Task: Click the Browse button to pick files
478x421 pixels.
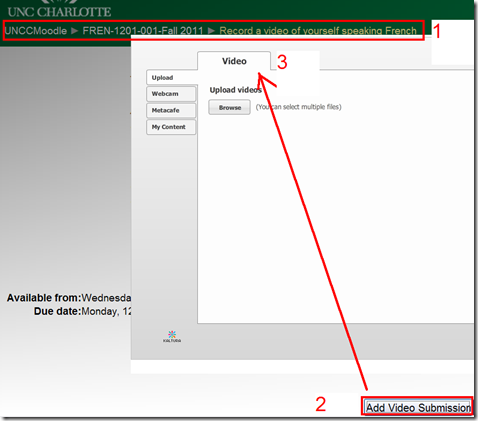Action: point(230,107)
